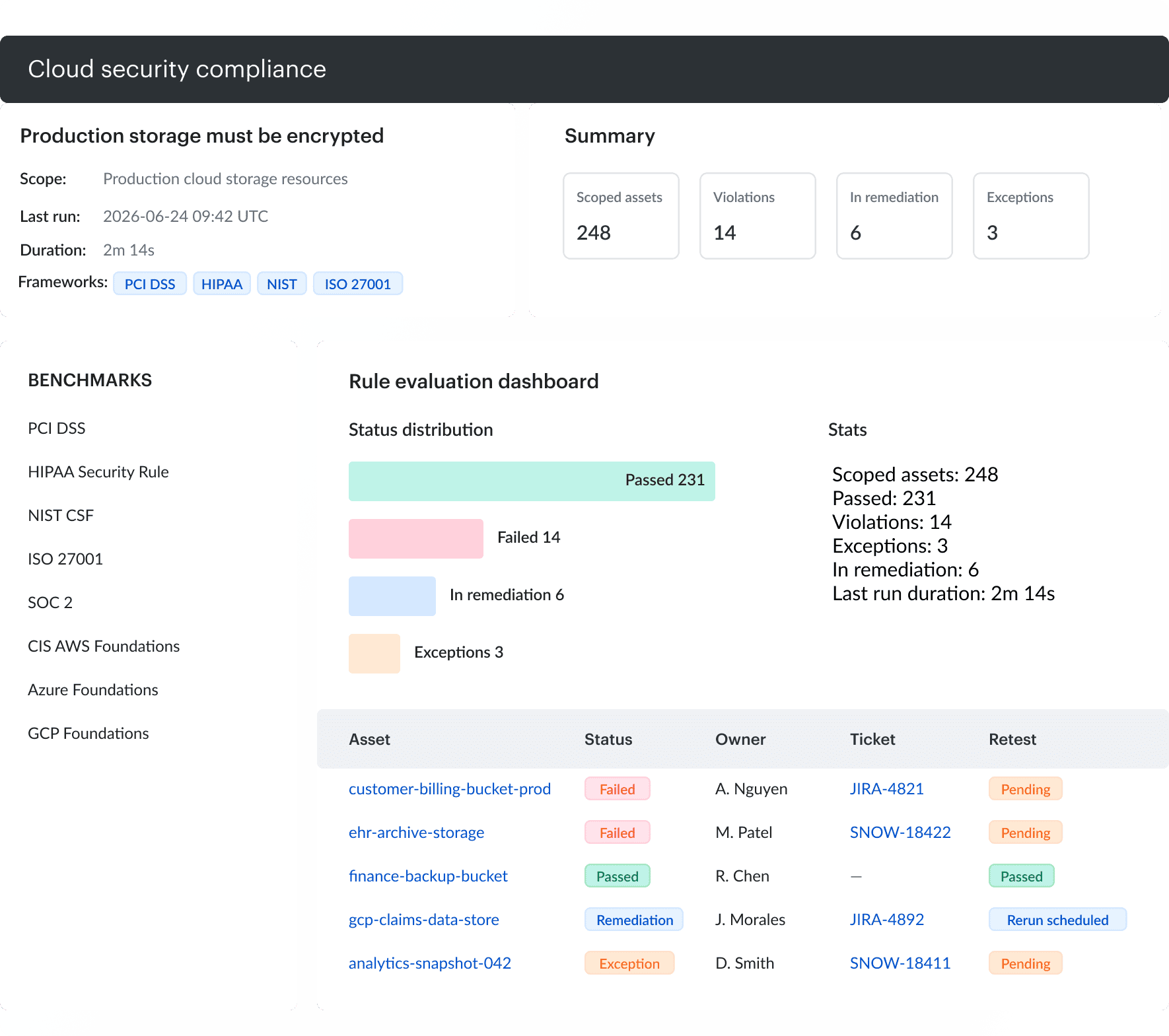Click Failed status badge for ehr-archive-storage

click(618, 833)
